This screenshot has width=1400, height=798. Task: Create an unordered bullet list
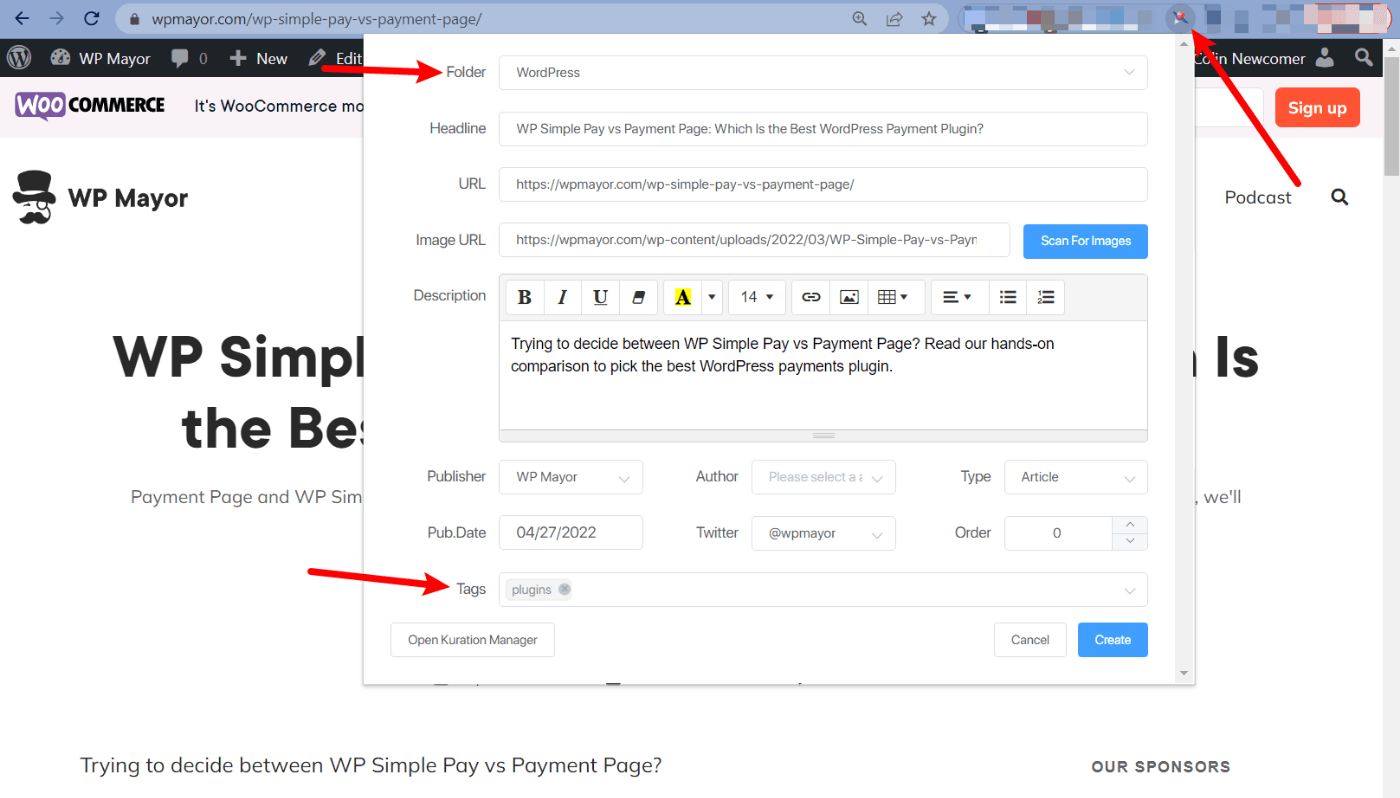(x=1008, y=297)
